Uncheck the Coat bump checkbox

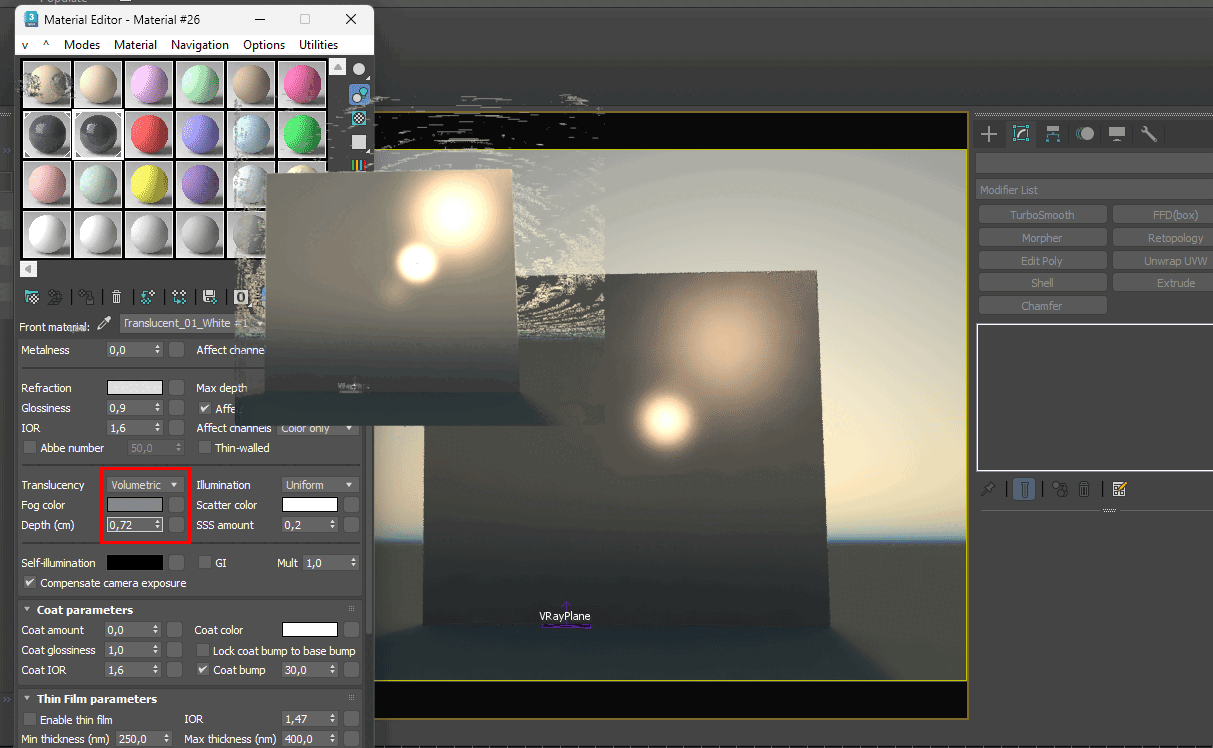(204, 670)
